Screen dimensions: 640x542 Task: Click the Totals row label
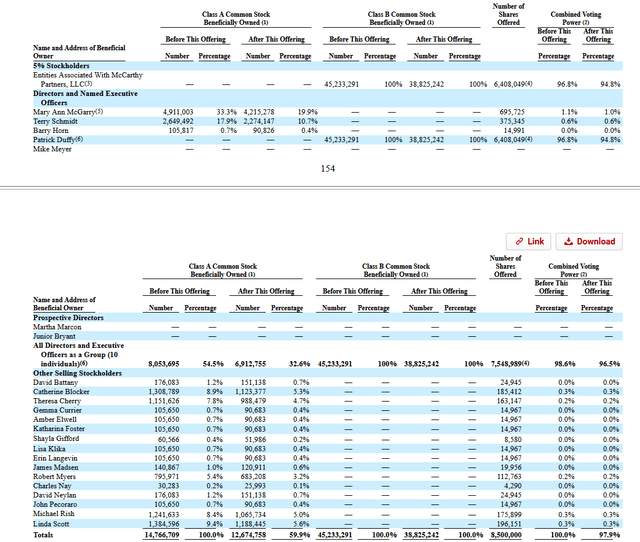point(43,535)
